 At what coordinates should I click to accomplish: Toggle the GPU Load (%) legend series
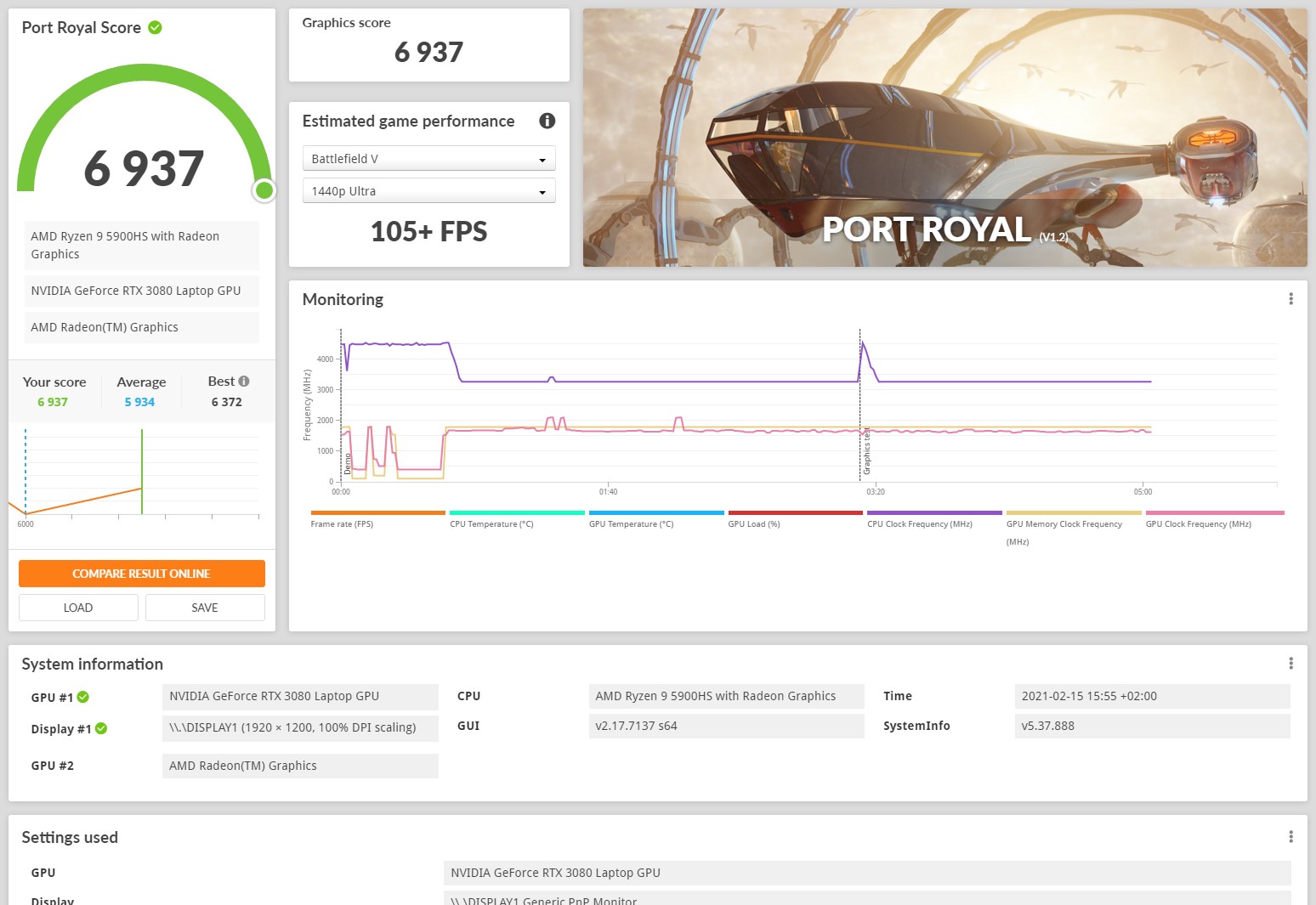795,520
